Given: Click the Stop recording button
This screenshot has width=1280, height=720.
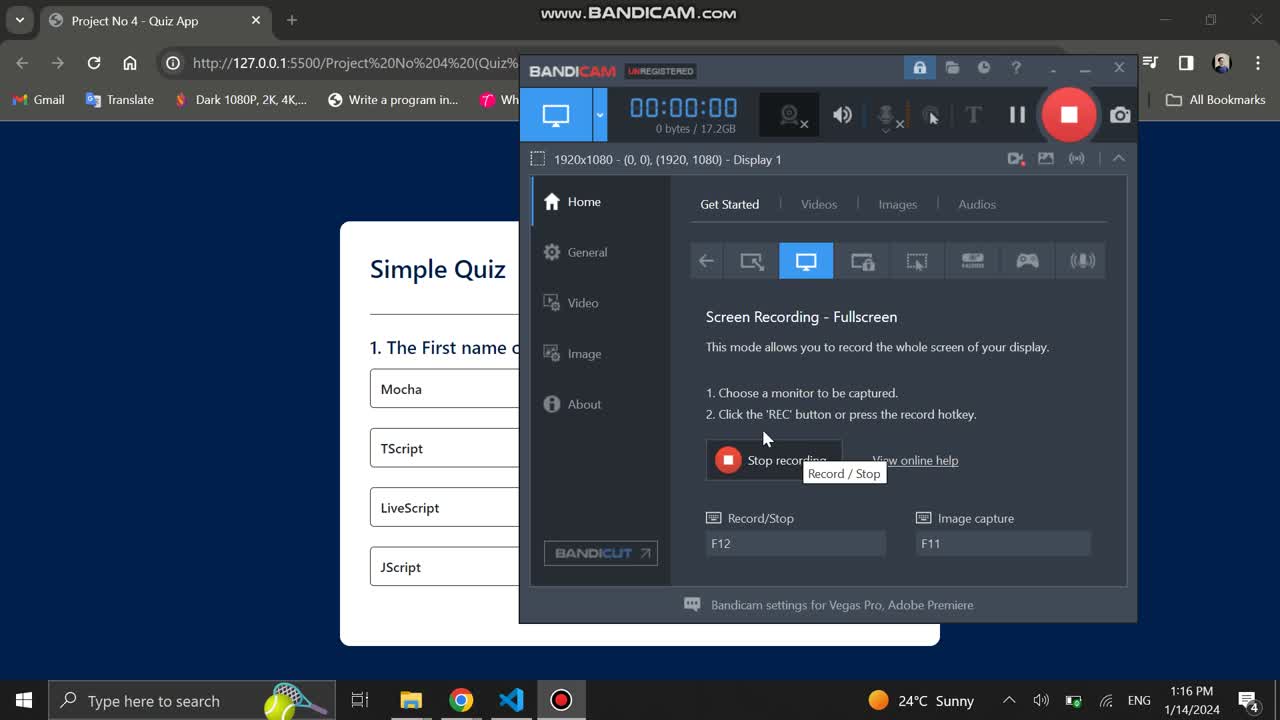Looking at the screenshot, I should coord(772,460).
